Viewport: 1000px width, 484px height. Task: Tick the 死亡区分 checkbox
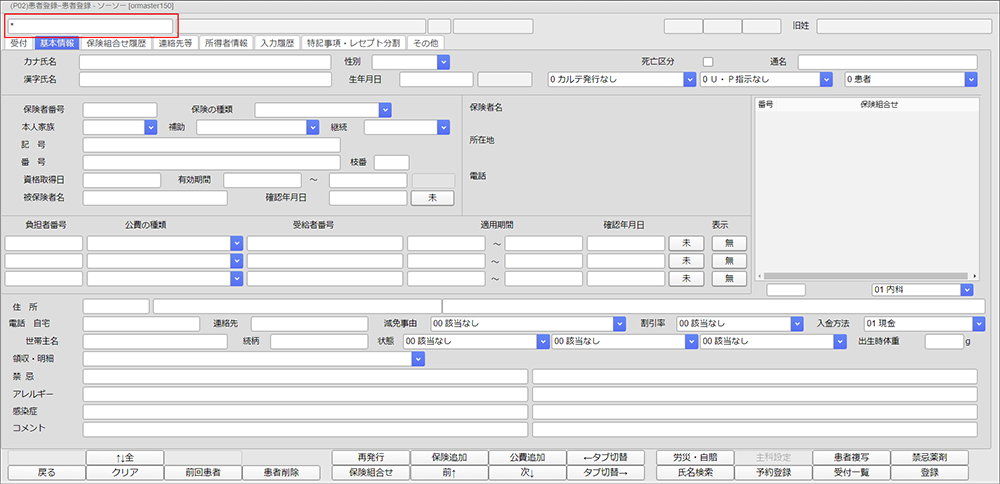708,62
